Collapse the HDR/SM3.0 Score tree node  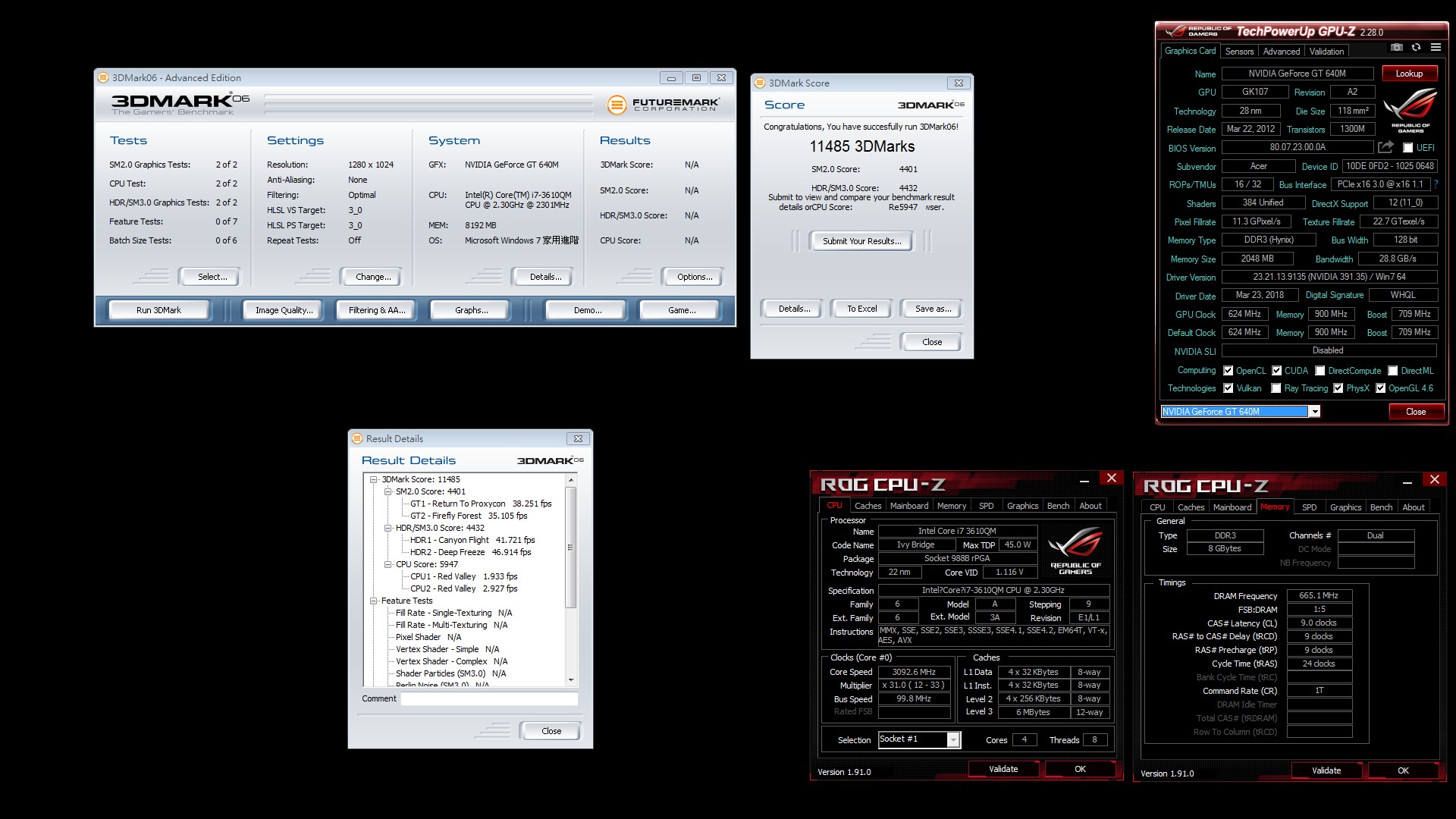tap(388, 528)
